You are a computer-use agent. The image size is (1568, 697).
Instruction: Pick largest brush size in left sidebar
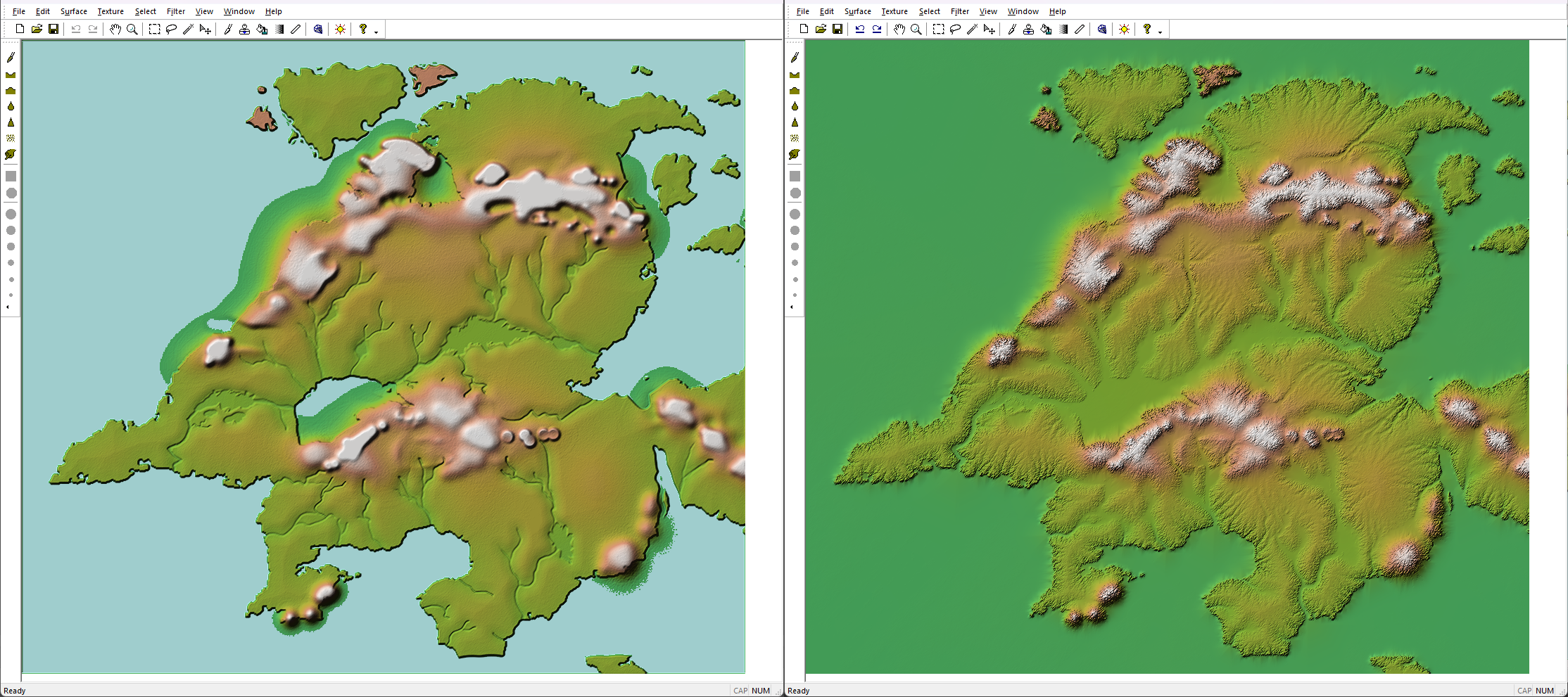(11, 215)
